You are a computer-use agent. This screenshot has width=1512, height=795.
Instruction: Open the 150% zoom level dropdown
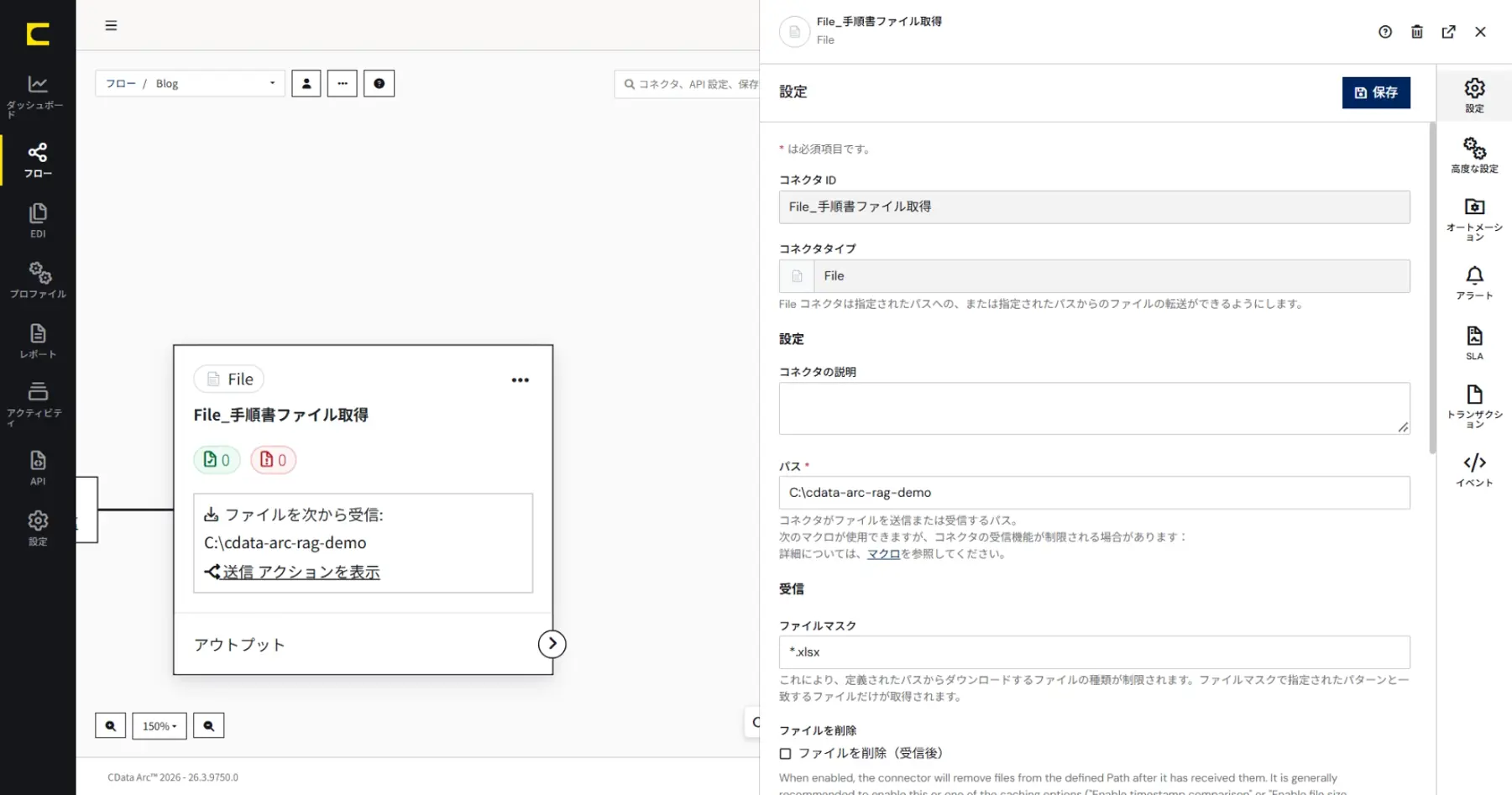(160, 725)
